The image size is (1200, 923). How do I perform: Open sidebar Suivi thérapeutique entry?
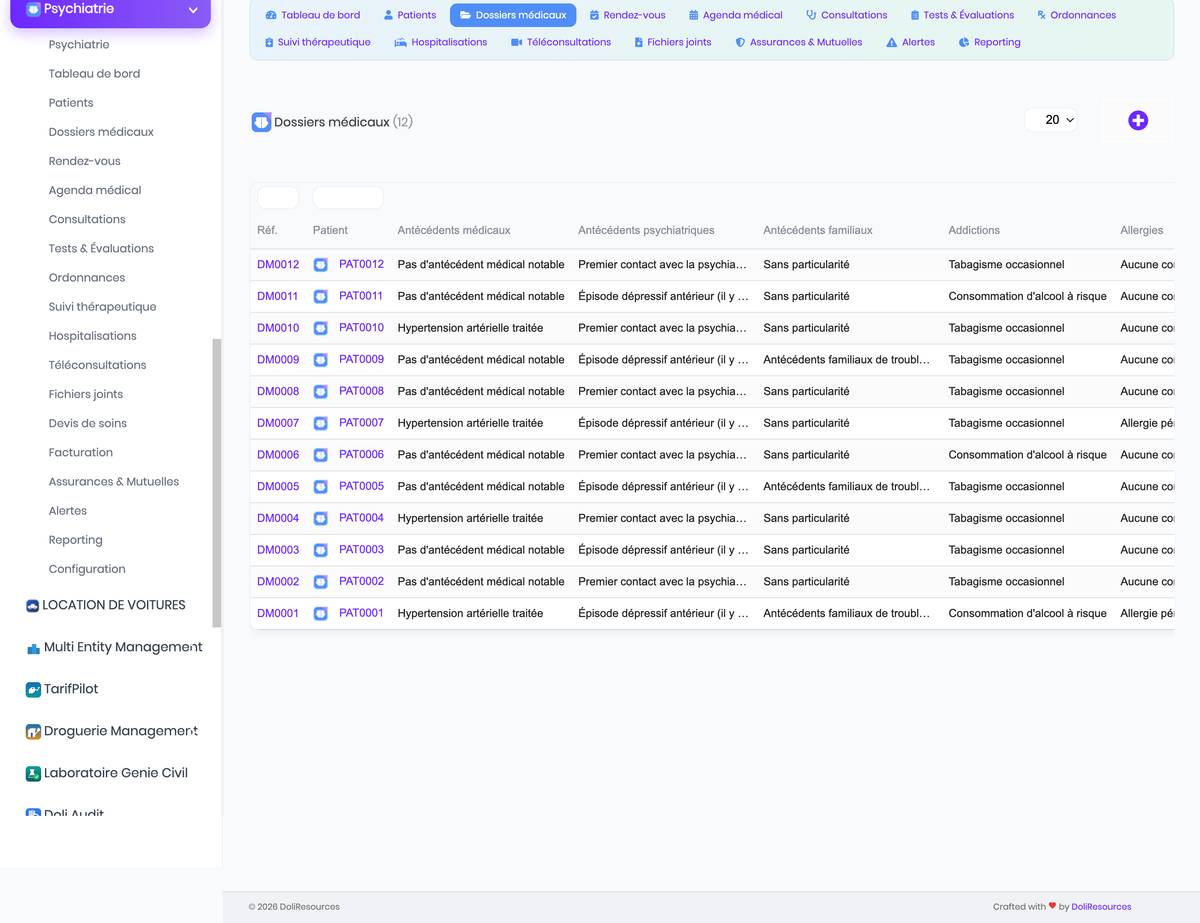(102, 307)
